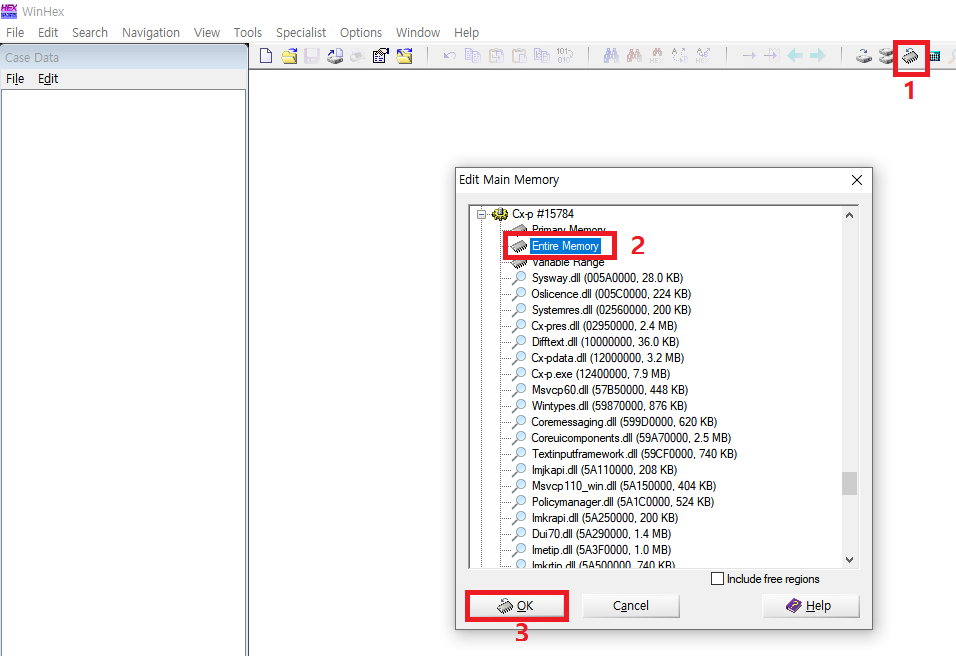Enable the Include free regions checkbox

[718, 579]
